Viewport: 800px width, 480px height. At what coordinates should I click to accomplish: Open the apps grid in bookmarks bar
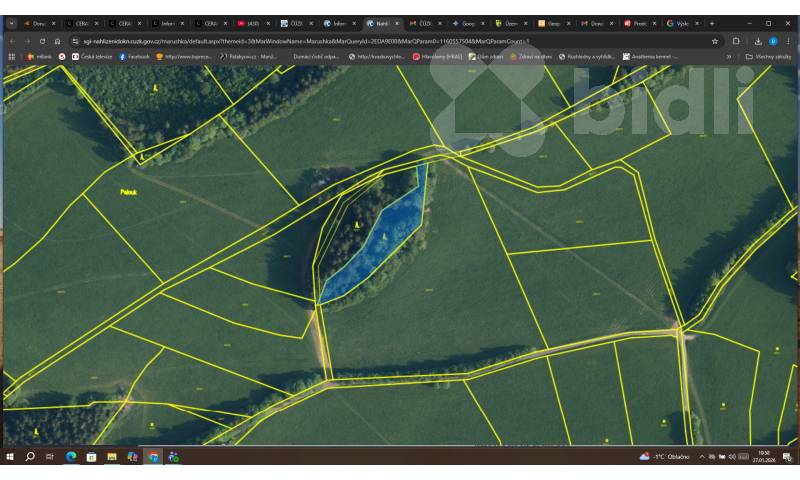(12, 57)
